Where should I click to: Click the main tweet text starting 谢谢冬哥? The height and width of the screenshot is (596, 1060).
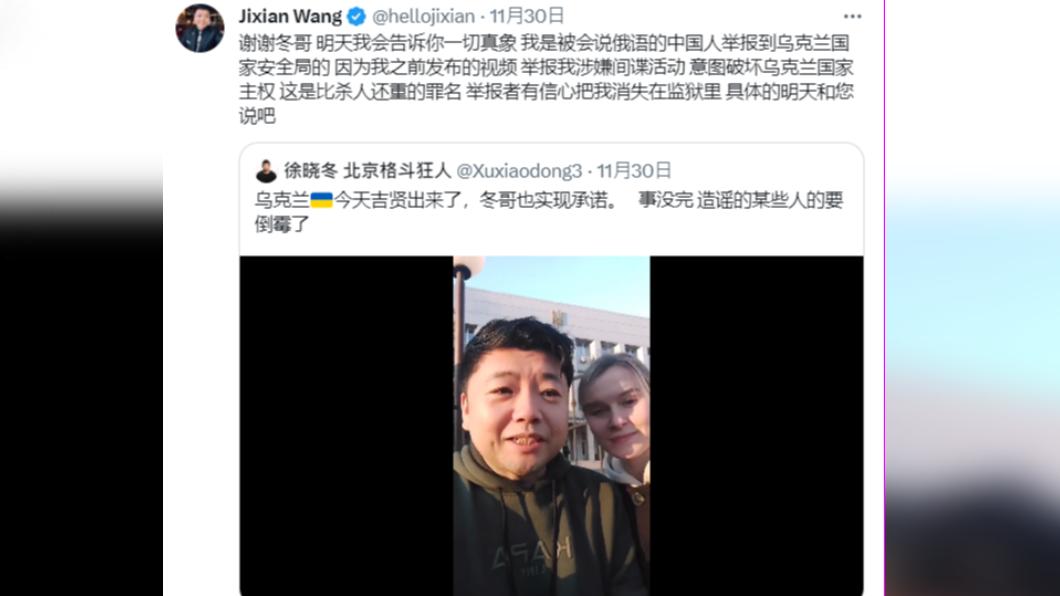point(546,79)
